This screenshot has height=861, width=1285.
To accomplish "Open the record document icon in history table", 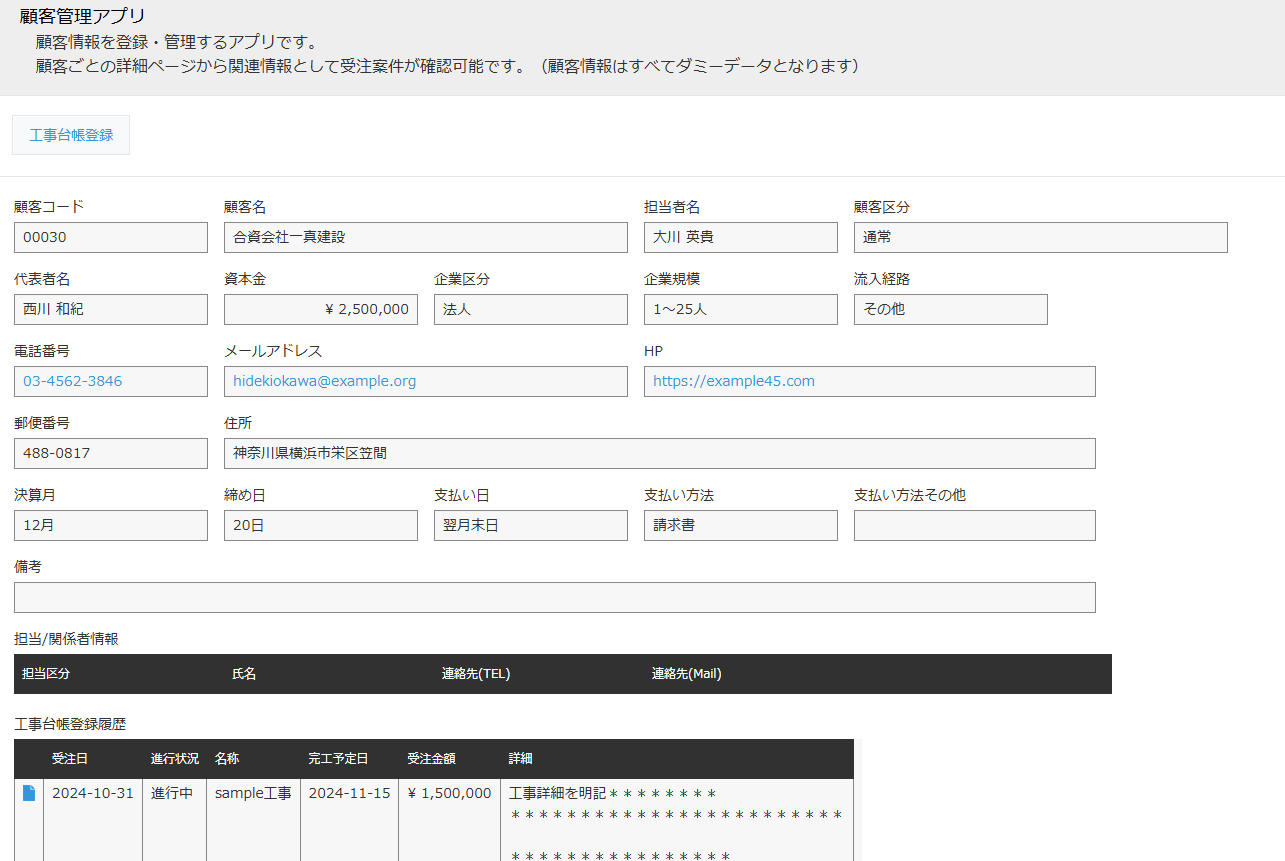I will pos(28,793).
